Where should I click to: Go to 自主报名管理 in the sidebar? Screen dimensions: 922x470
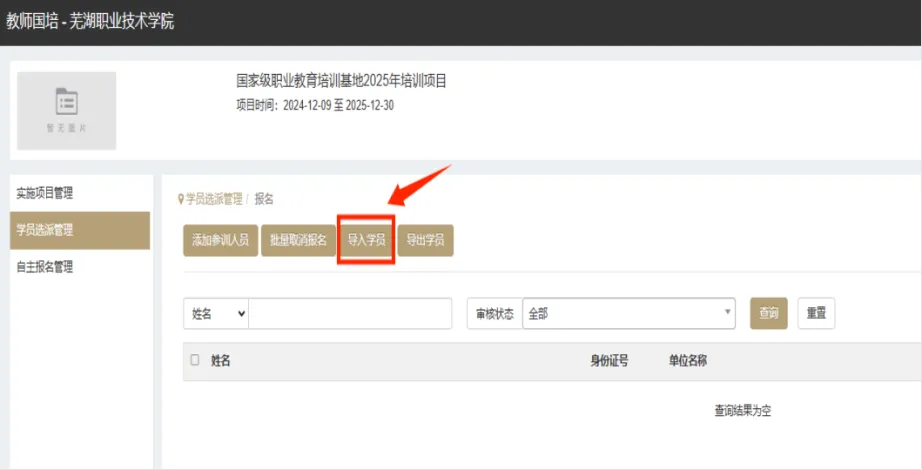click(x=45, y=267)
